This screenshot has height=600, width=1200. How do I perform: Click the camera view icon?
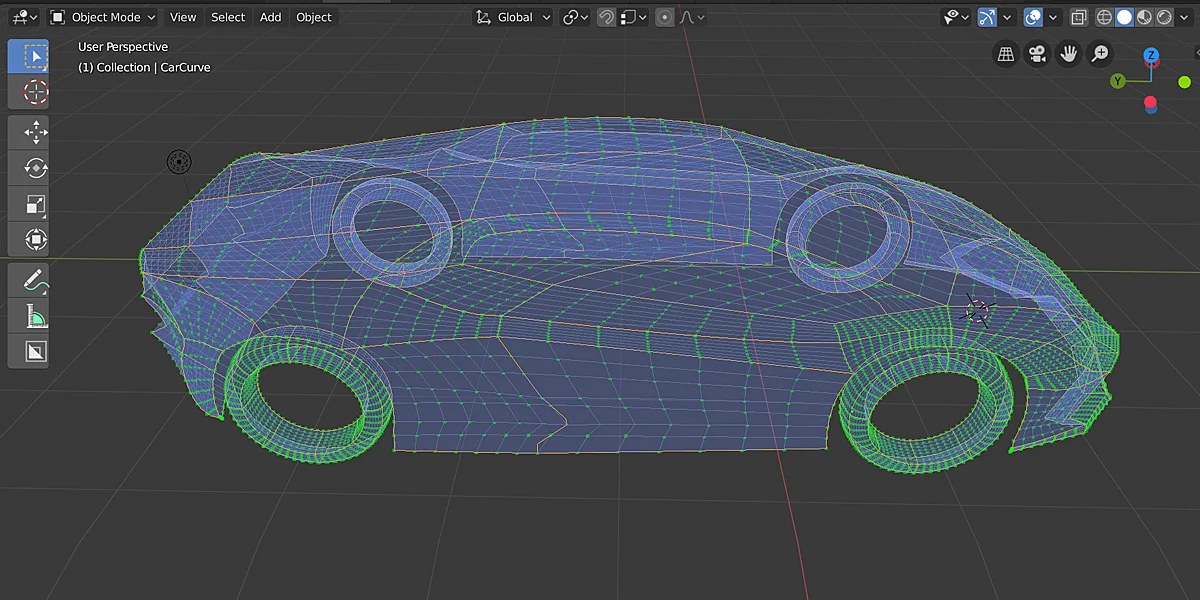(x=1037, y=53)
